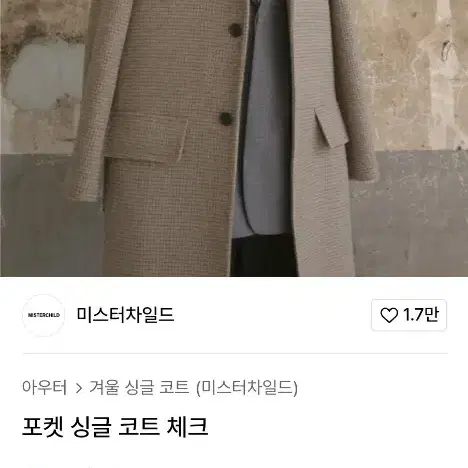Click the lower dark button on the coat

point(226,119)
